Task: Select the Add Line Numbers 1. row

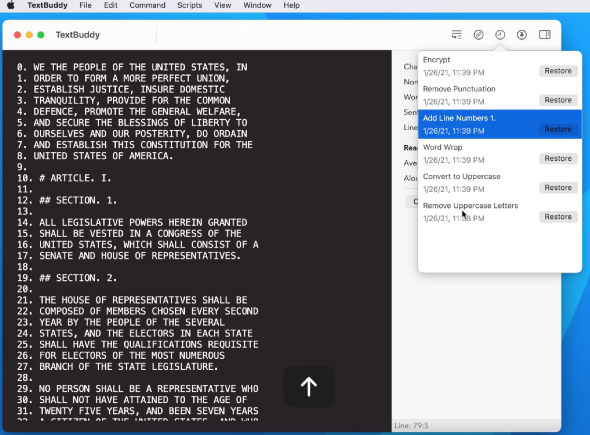Action: [500, 124]
